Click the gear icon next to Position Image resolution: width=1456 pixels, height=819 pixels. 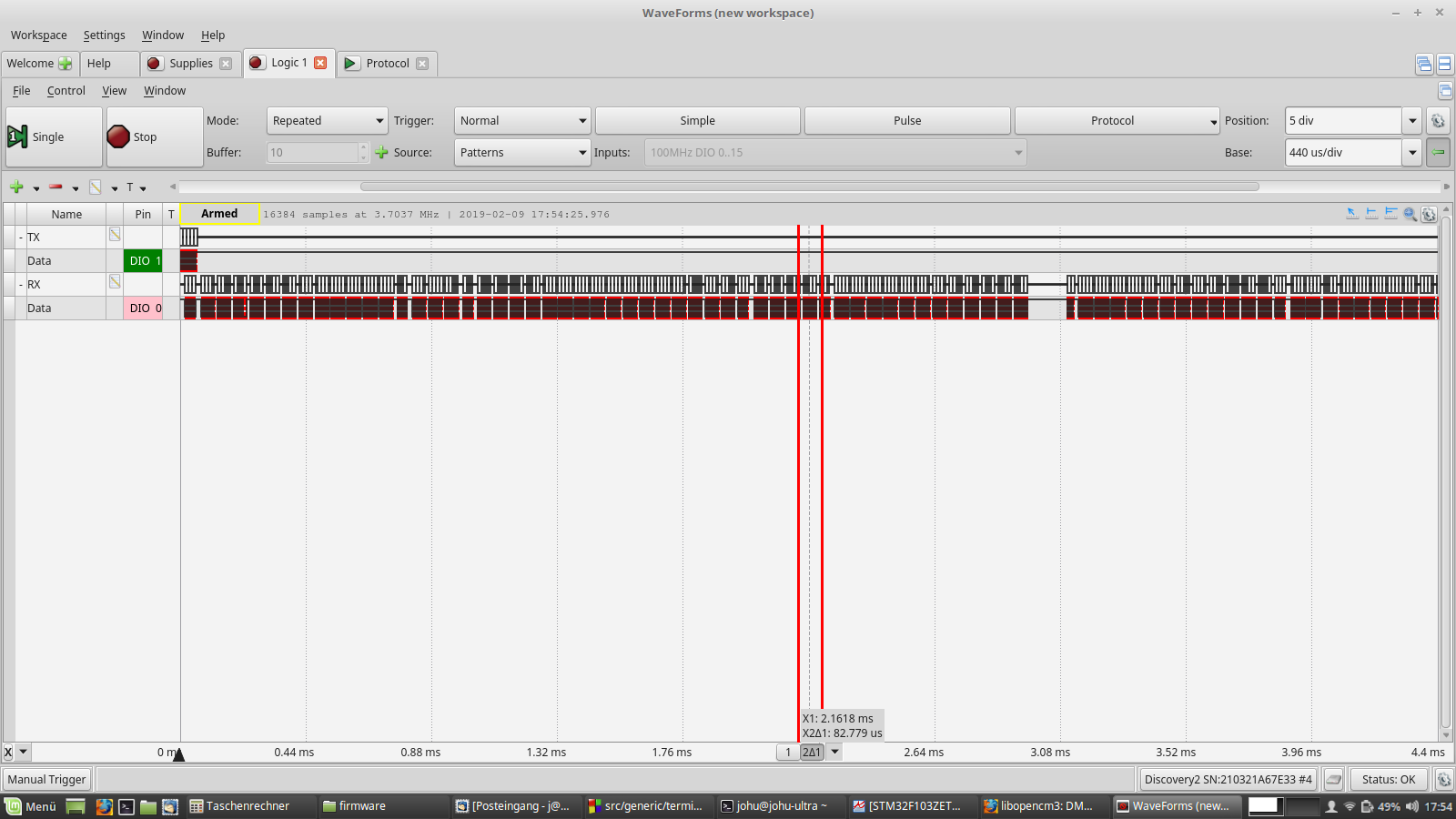pyautogui.click(x=1438, y=121)
